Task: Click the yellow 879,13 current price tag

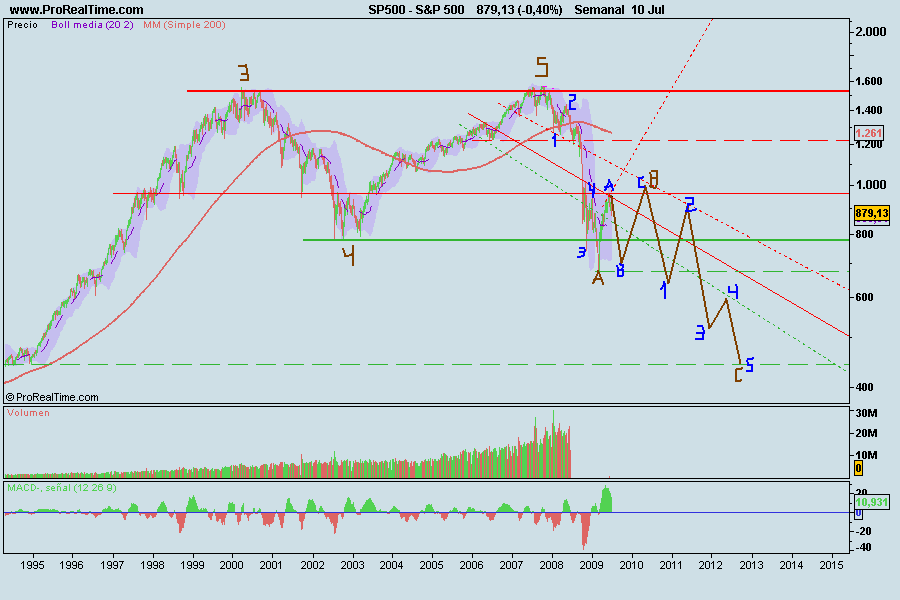Action: pos(872,213)
